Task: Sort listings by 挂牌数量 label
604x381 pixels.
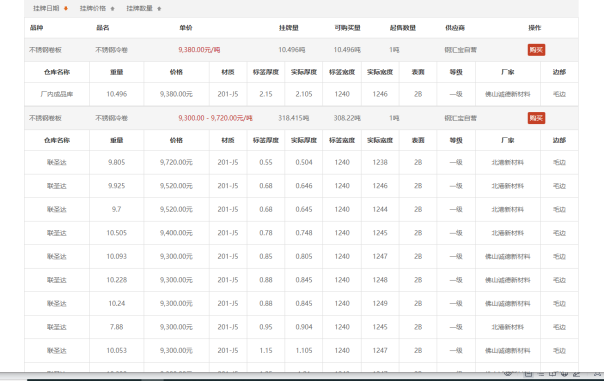Action: 139,8
